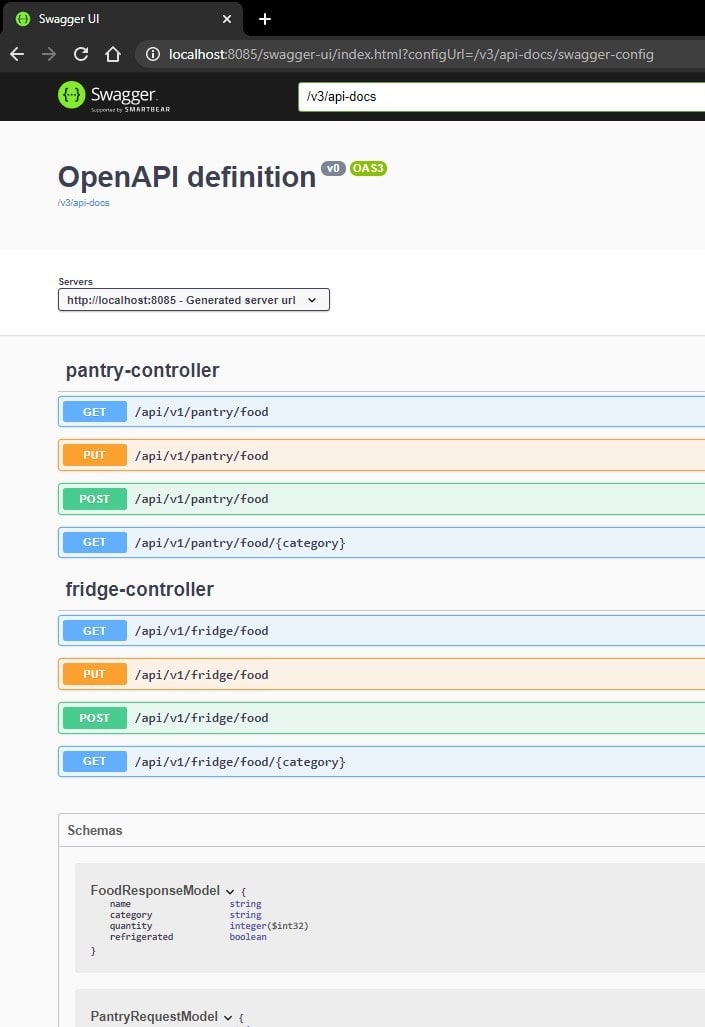Open the Servers dropdown

pyautogui.click(x=193, y=300)
